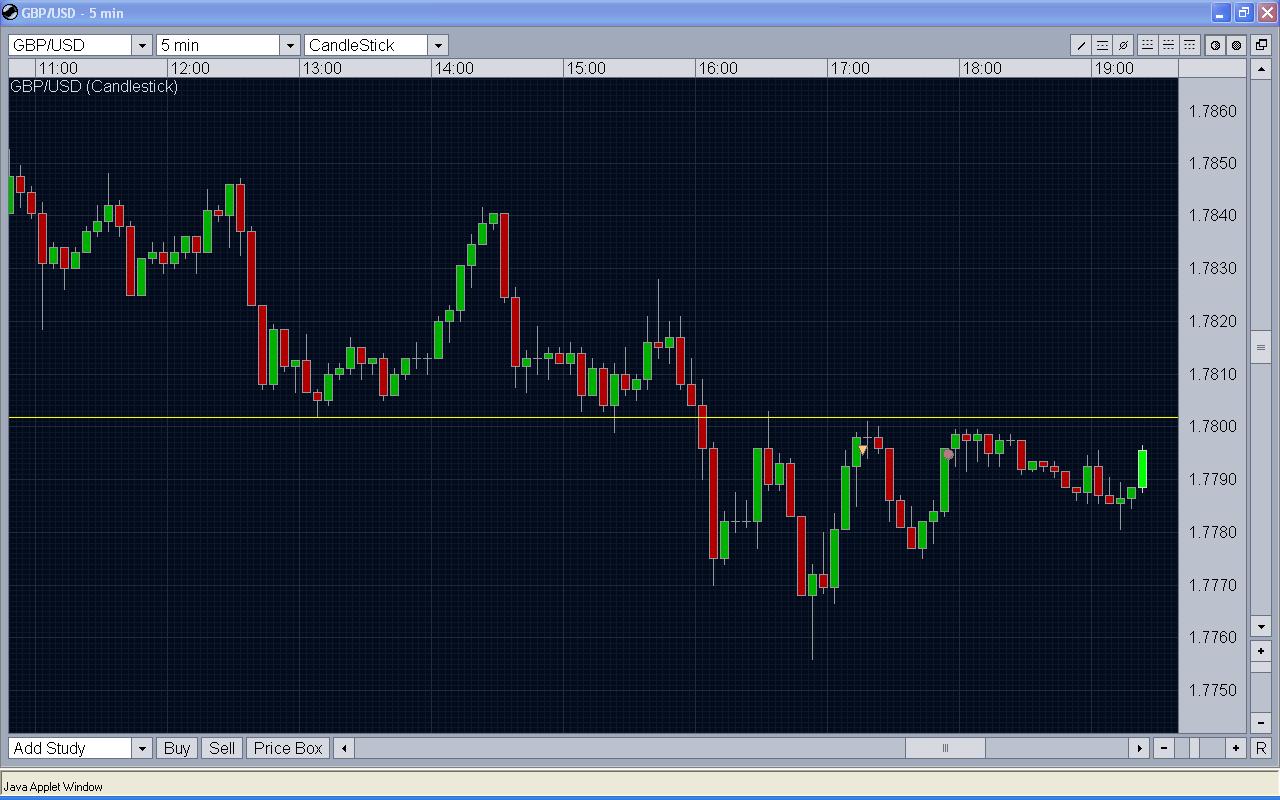Viewport: 1280px width, 800px height.
Task: Click the horizontal zoom minus button
Action: (1164, 748)
